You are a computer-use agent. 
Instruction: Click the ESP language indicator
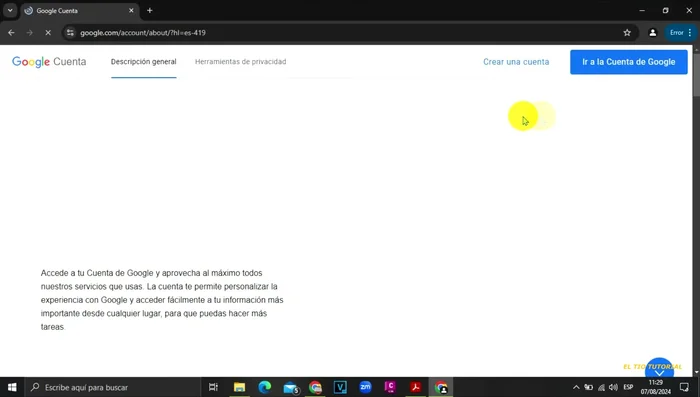[x=628, y=387]
